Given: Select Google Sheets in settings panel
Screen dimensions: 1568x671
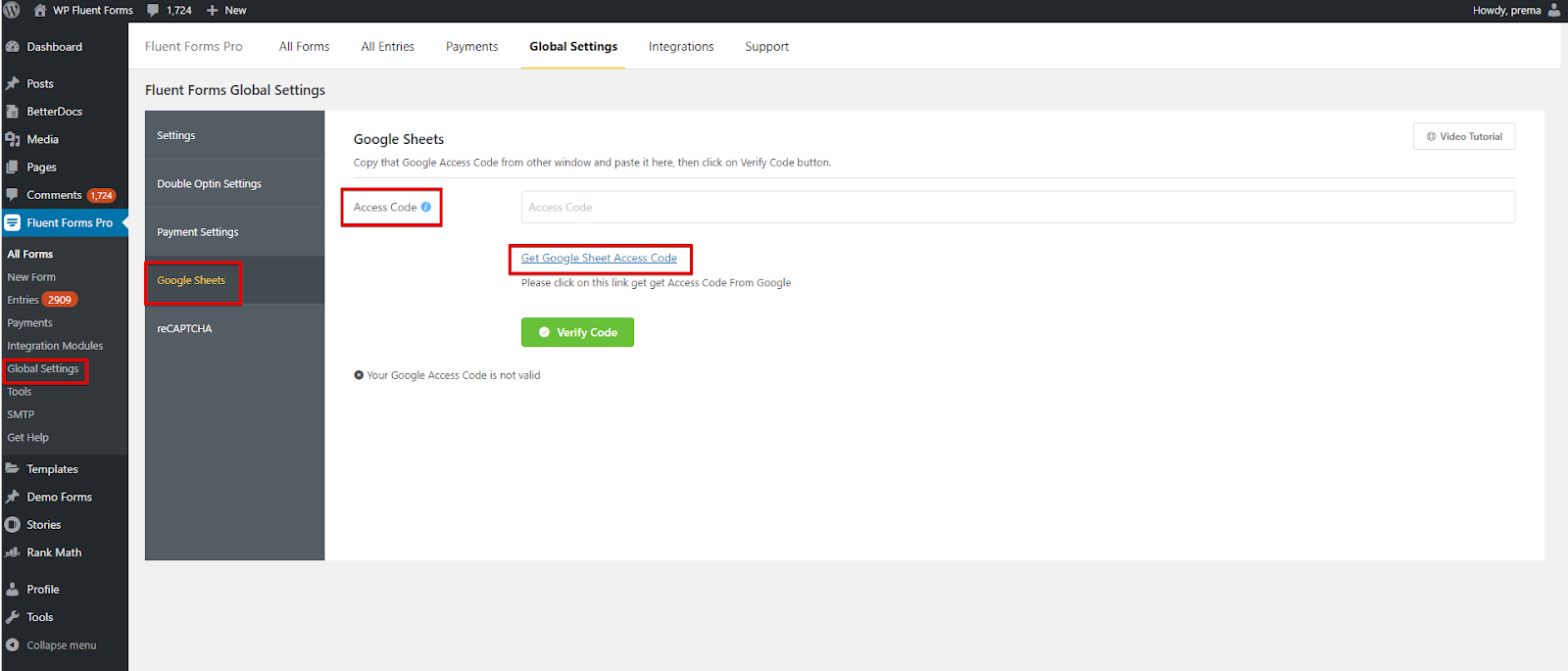Looking at the screenshot, I should (x=235, y=280).
